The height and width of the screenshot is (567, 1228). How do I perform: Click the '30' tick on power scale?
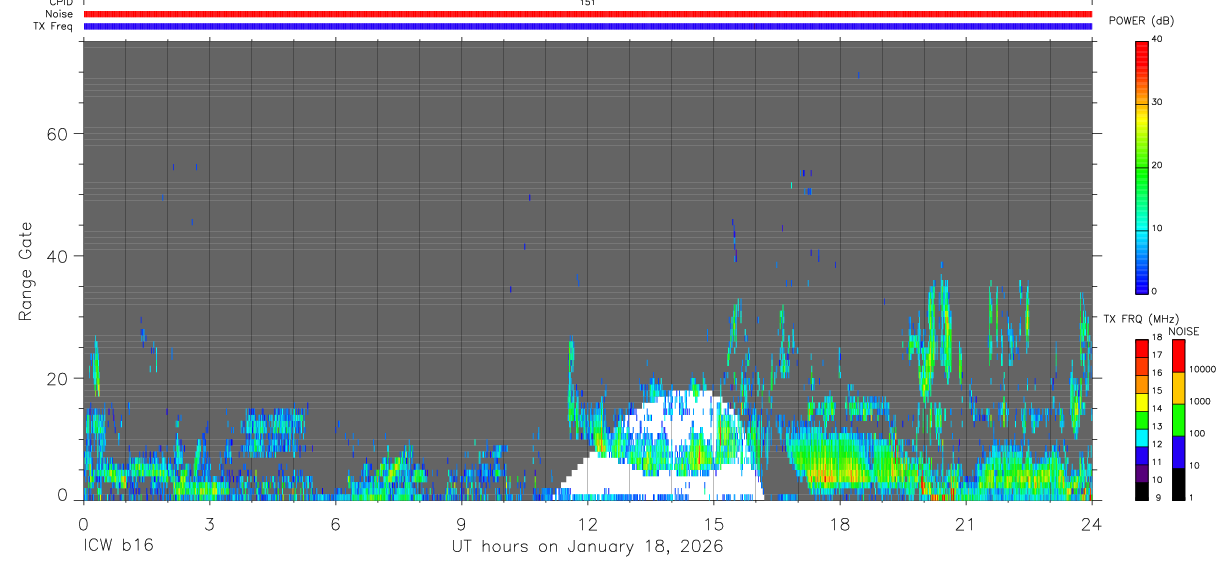coord(1159,102)
